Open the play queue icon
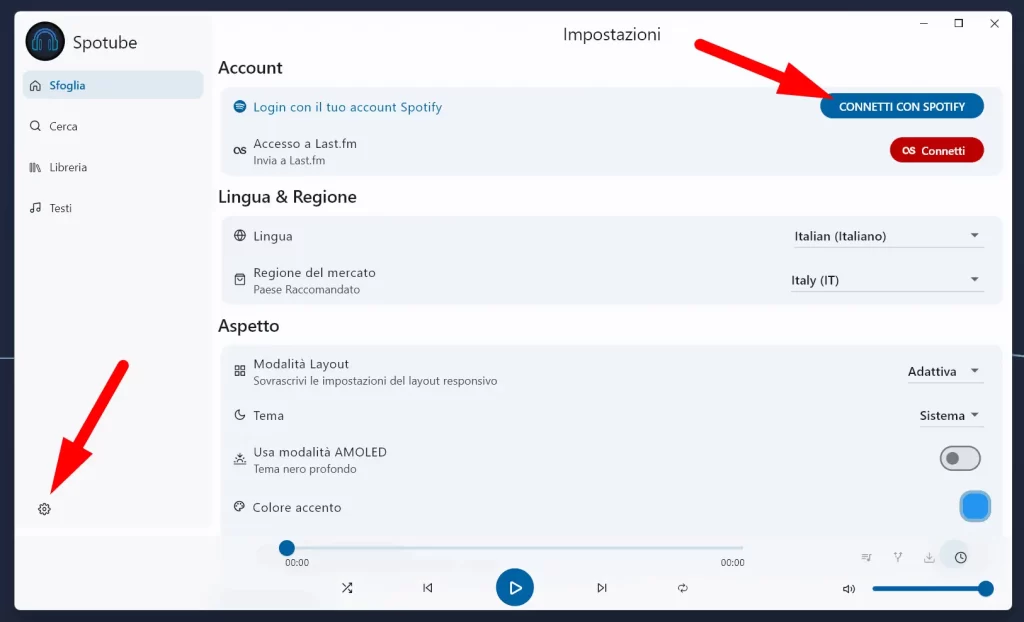 click(x=866, y=557)
